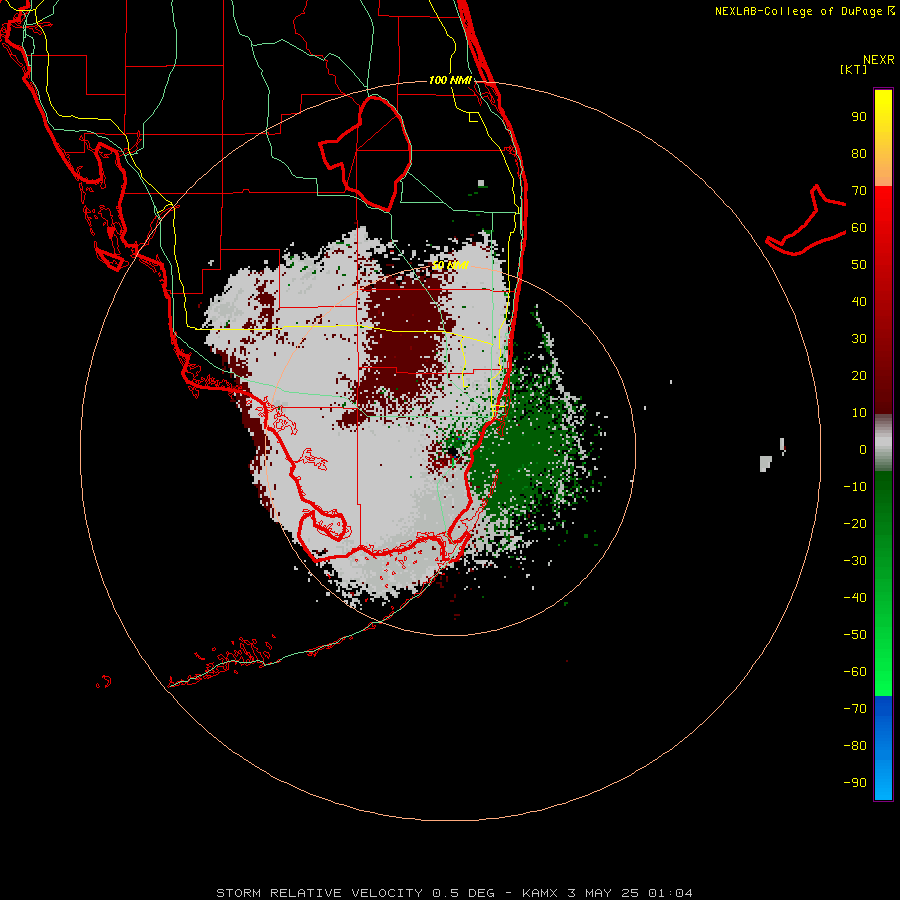Click the Lake Okeechobee outline on the map
Viewport: 900px width, 900px height.
[366, 153]
